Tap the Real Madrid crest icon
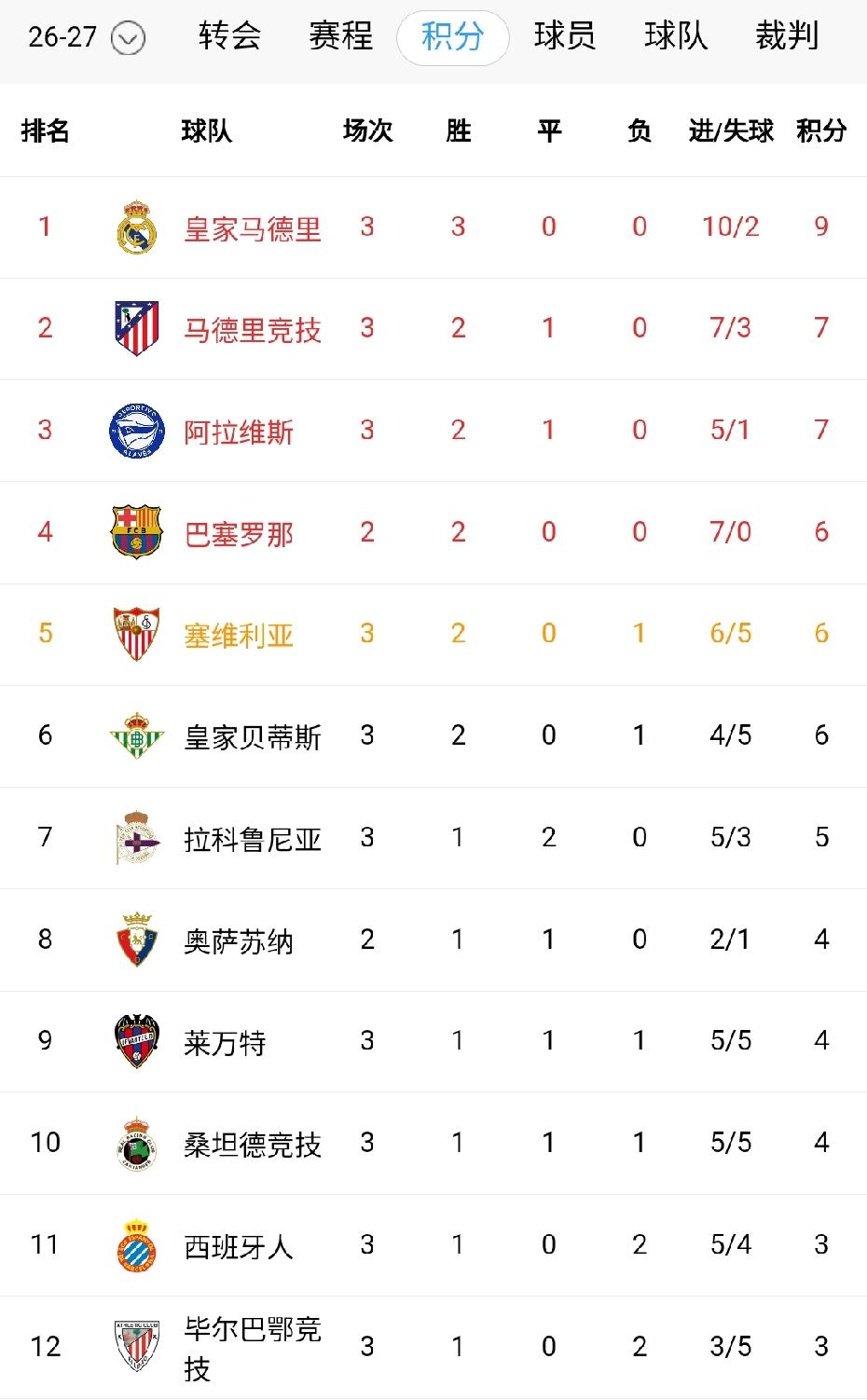This screenshot has height=1400, width=867. pos(137,226)
